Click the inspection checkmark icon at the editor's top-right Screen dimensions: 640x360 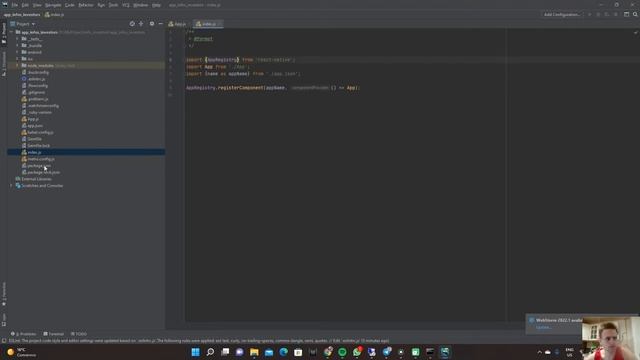pyautogui.click(x=636, y=32)
